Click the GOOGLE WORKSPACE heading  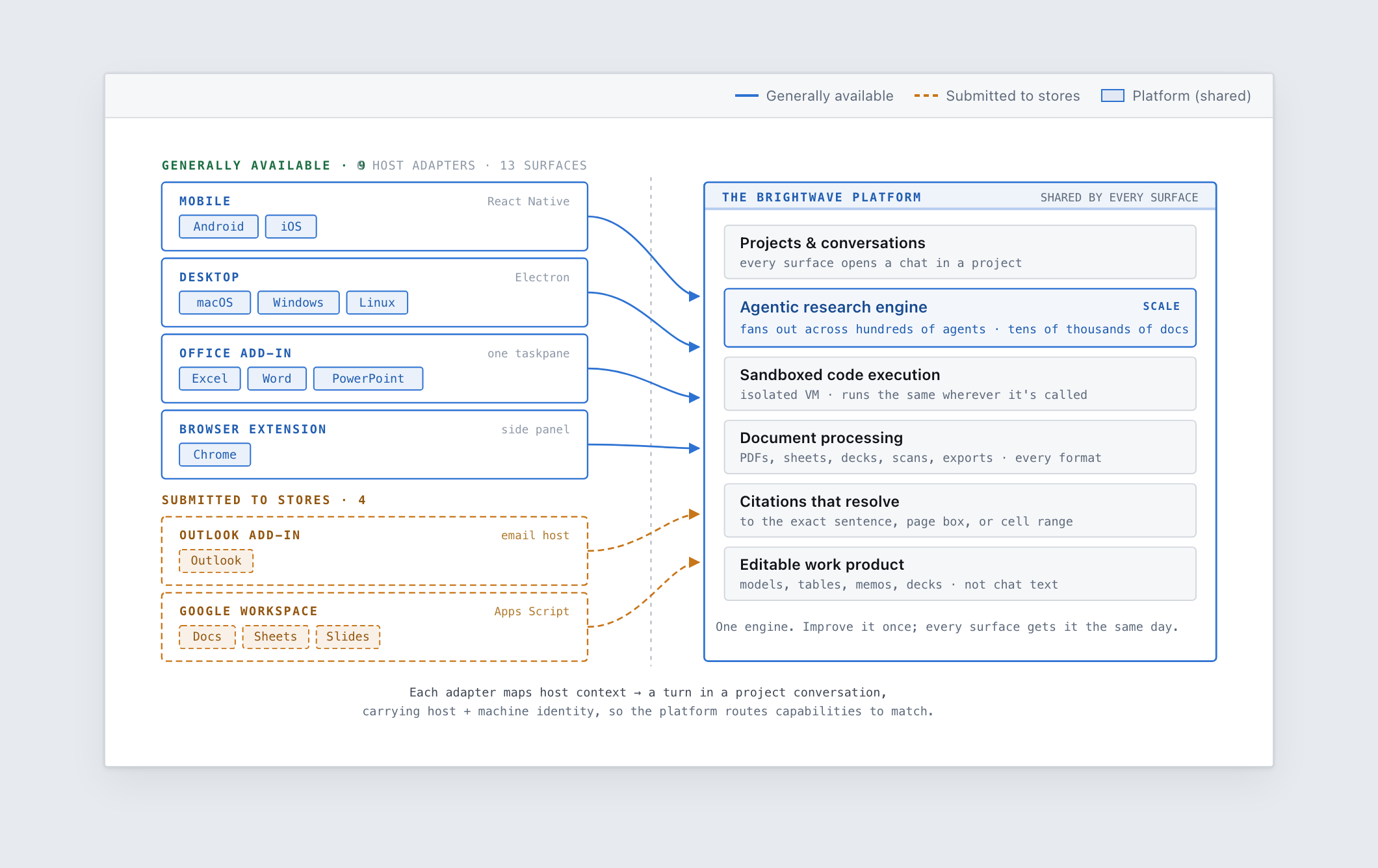tap(248, 611)
